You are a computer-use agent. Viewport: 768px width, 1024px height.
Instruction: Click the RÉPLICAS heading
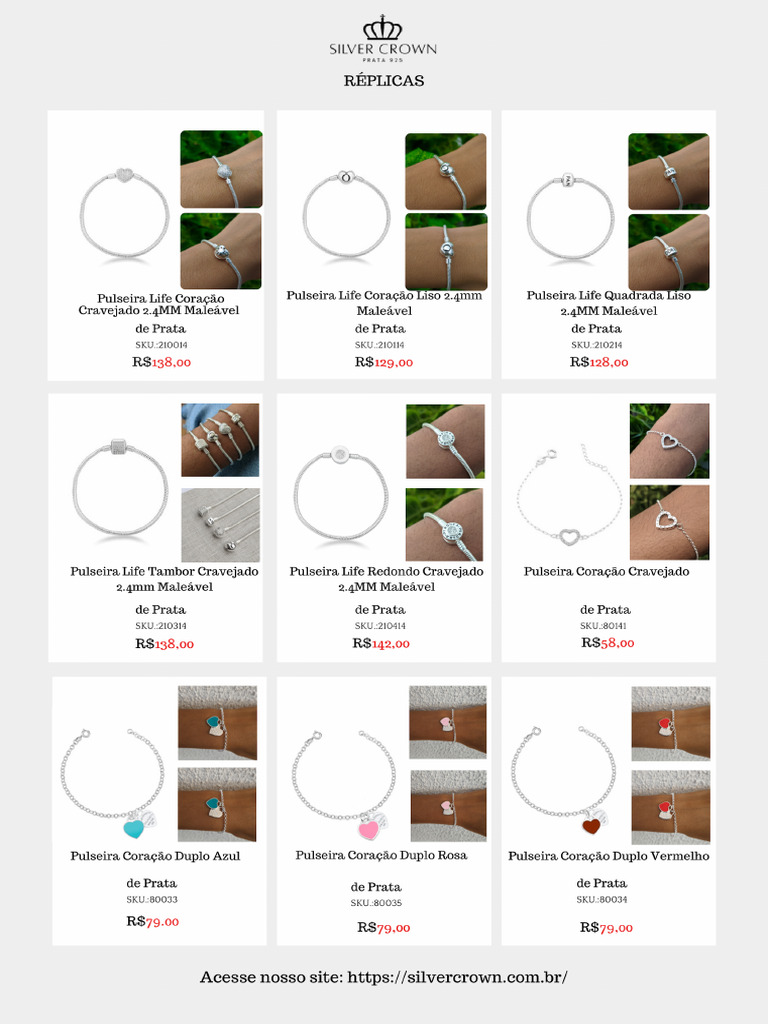tap(384, 80)
